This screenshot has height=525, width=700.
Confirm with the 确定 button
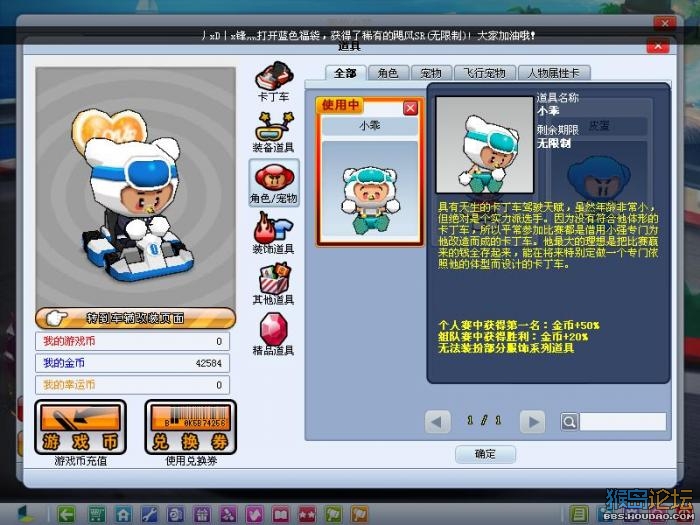tap(485, 454)
